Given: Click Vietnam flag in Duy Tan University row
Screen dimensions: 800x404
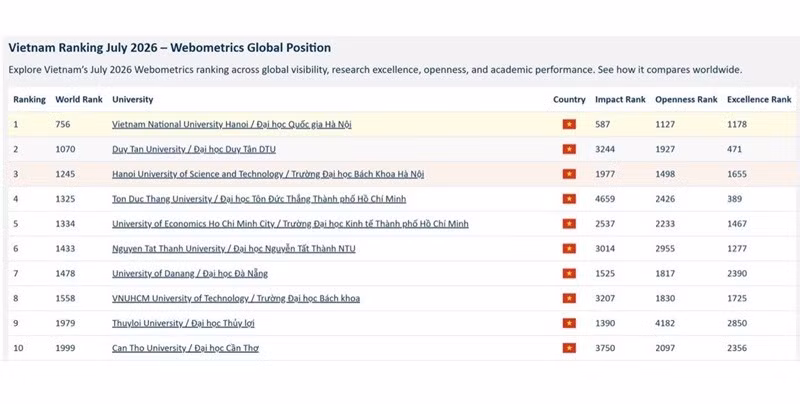Looking at the screenshot, I should point(569,149).
